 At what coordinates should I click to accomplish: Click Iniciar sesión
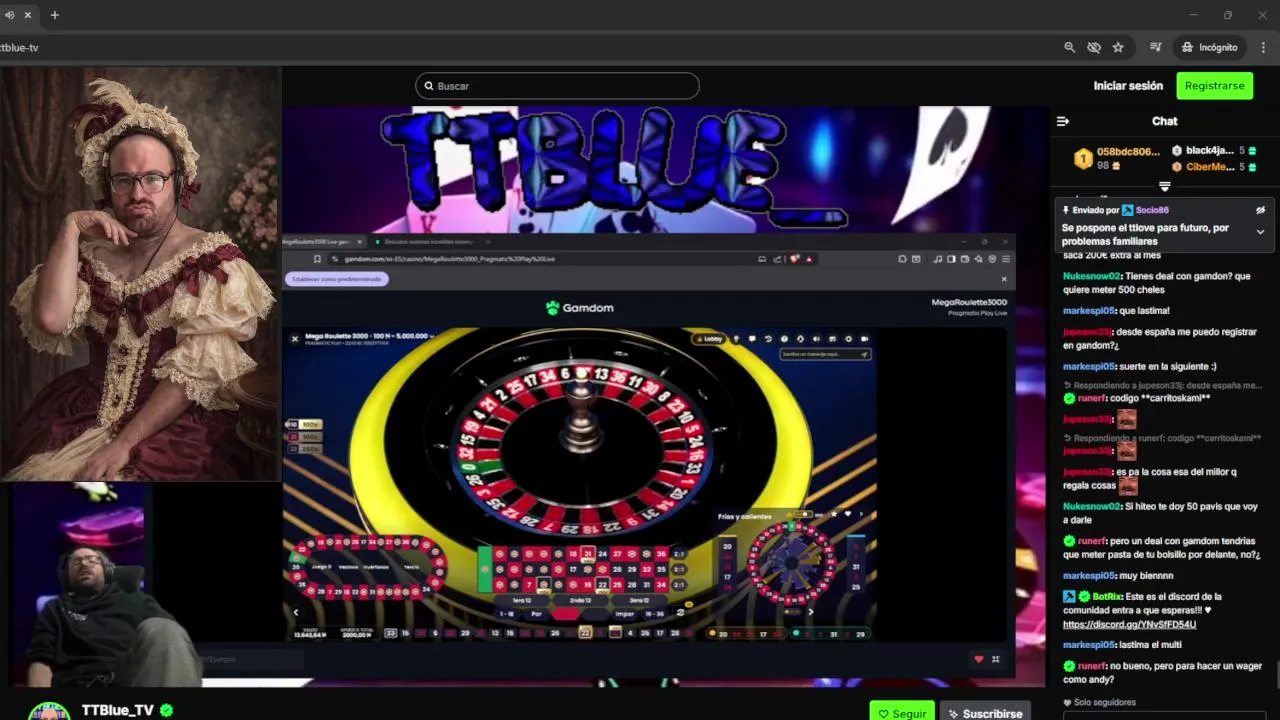tap(1128, 86)
